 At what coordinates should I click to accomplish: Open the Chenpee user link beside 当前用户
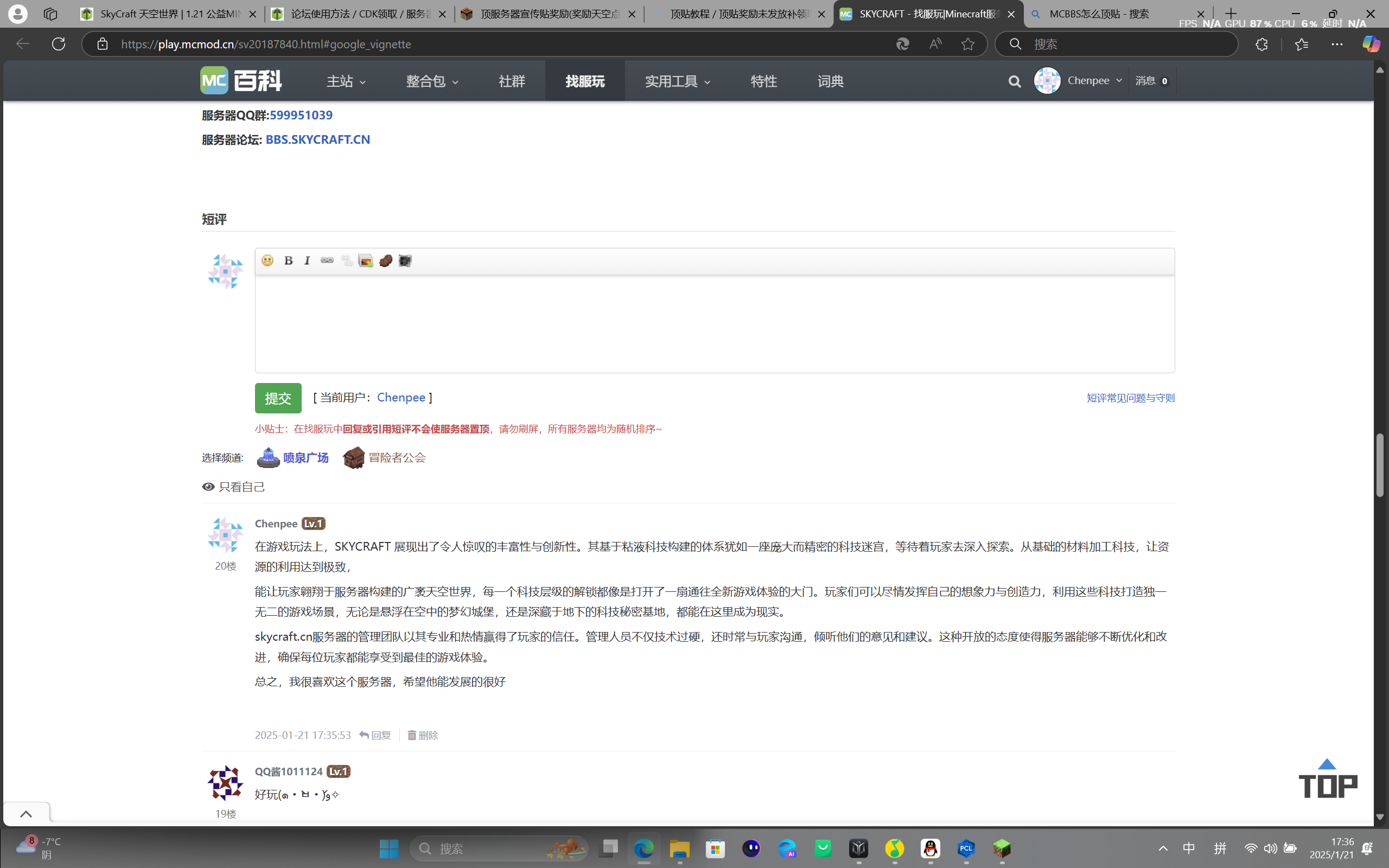click(x=401, y=397)
